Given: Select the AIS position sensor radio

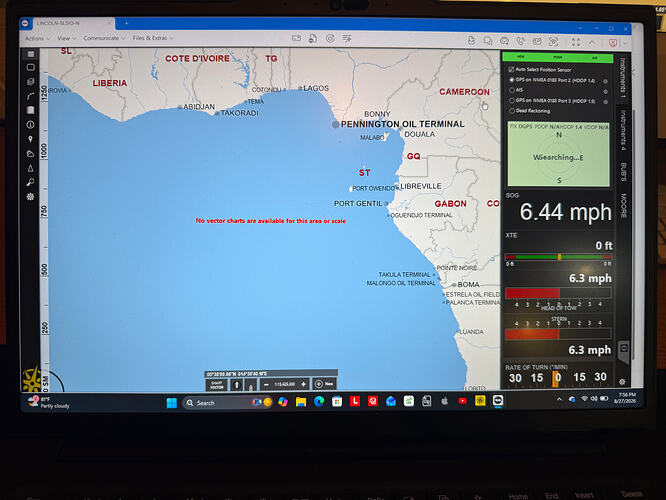Looking at the screenshot, I should (512, 90).
